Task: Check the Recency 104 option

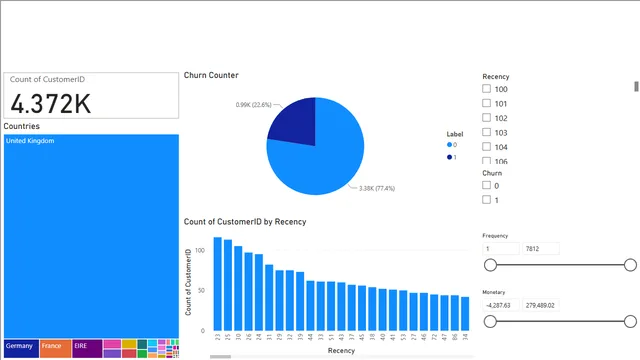Action: (486, 146)
